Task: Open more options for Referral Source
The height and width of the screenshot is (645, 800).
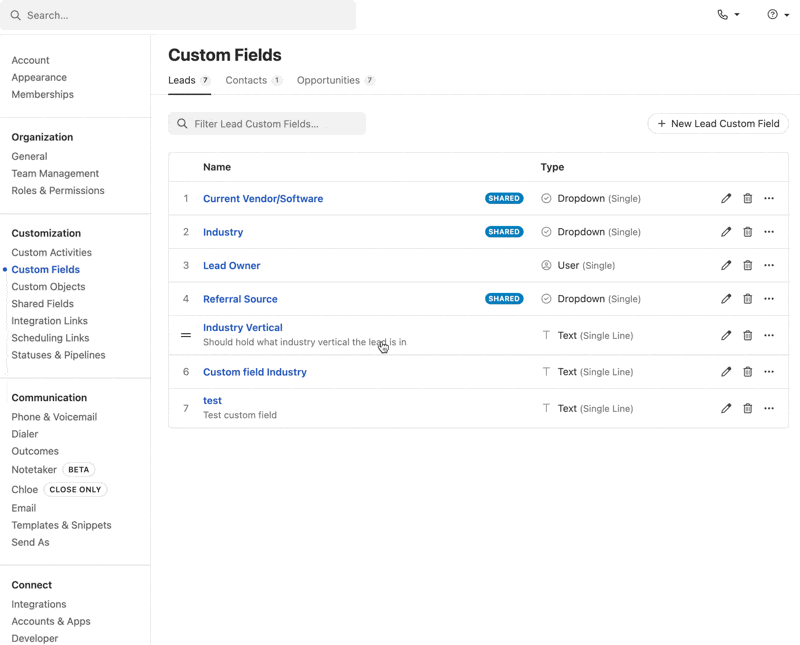Action: pos(769,299)
